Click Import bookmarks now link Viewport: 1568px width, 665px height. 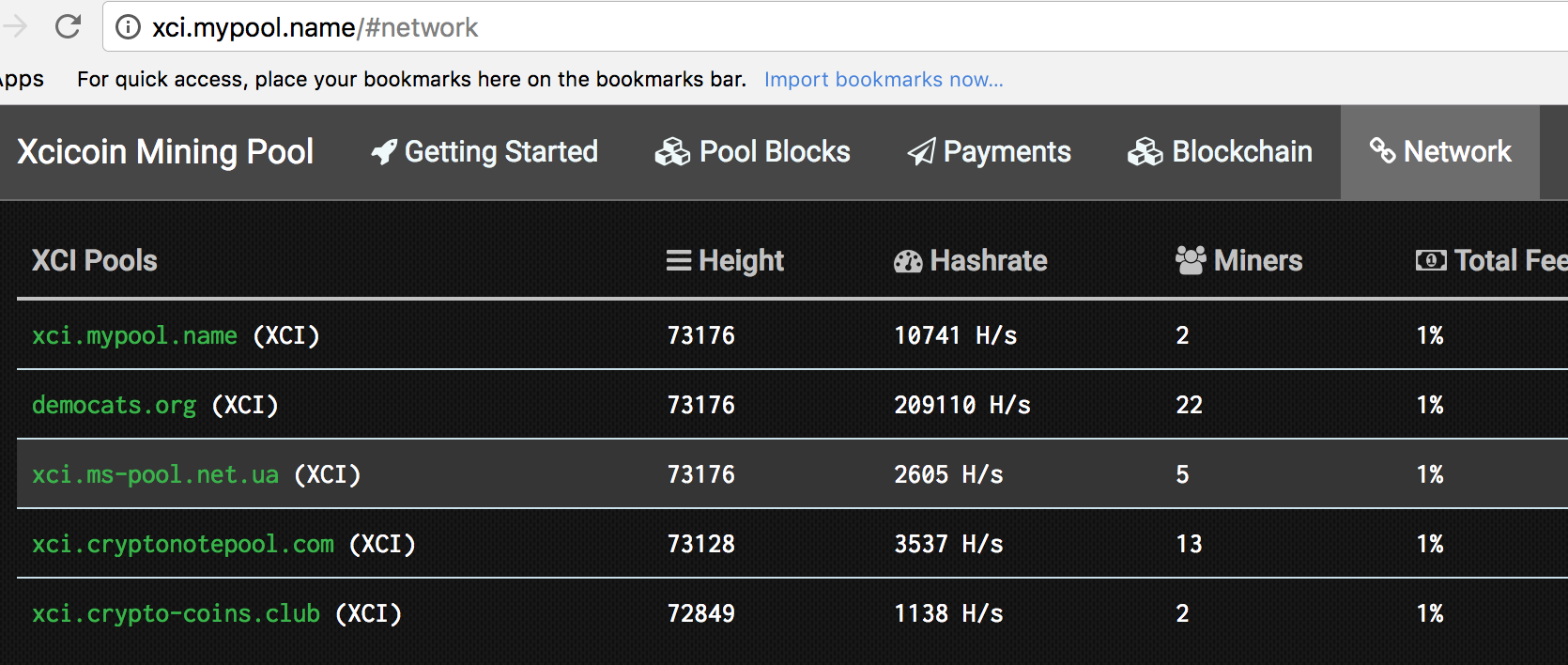(884, 80)
